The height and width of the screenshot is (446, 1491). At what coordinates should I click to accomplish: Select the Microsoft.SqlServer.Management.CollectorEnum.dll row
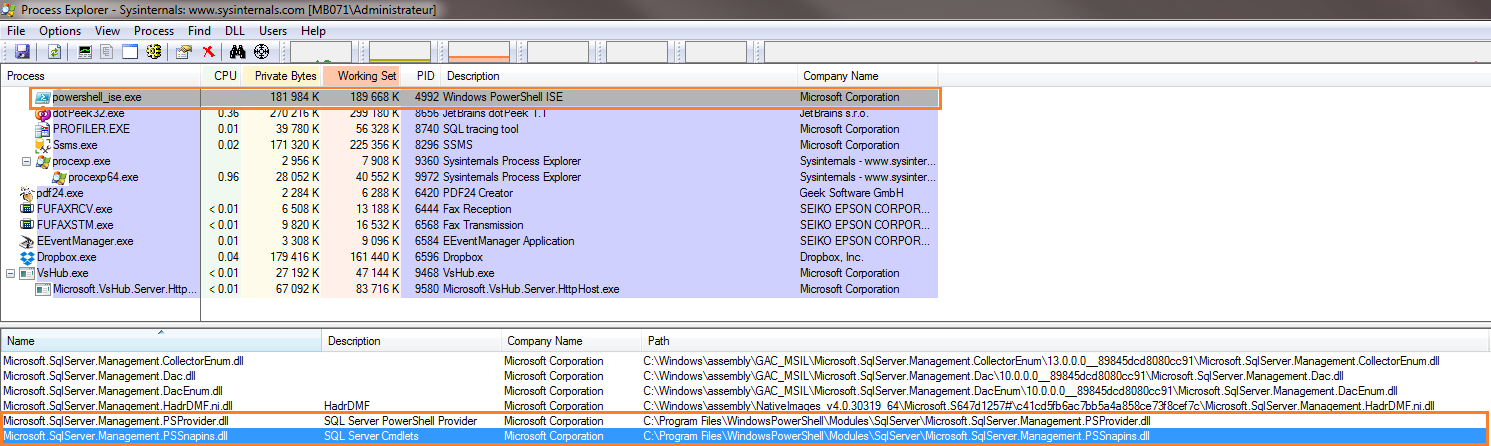745,360
